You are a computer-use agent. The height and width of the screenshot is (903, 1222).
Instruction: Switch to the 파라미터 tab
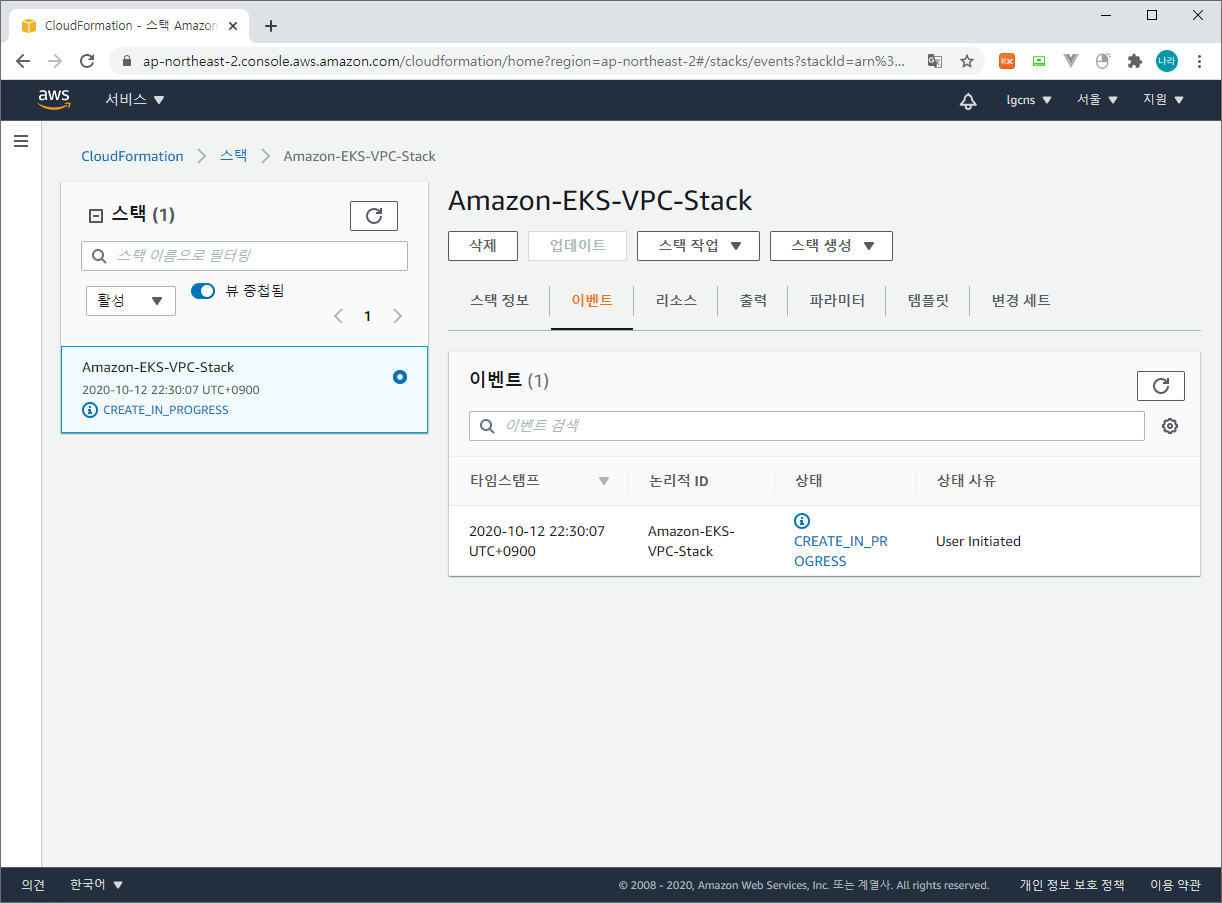click(837, 300)
